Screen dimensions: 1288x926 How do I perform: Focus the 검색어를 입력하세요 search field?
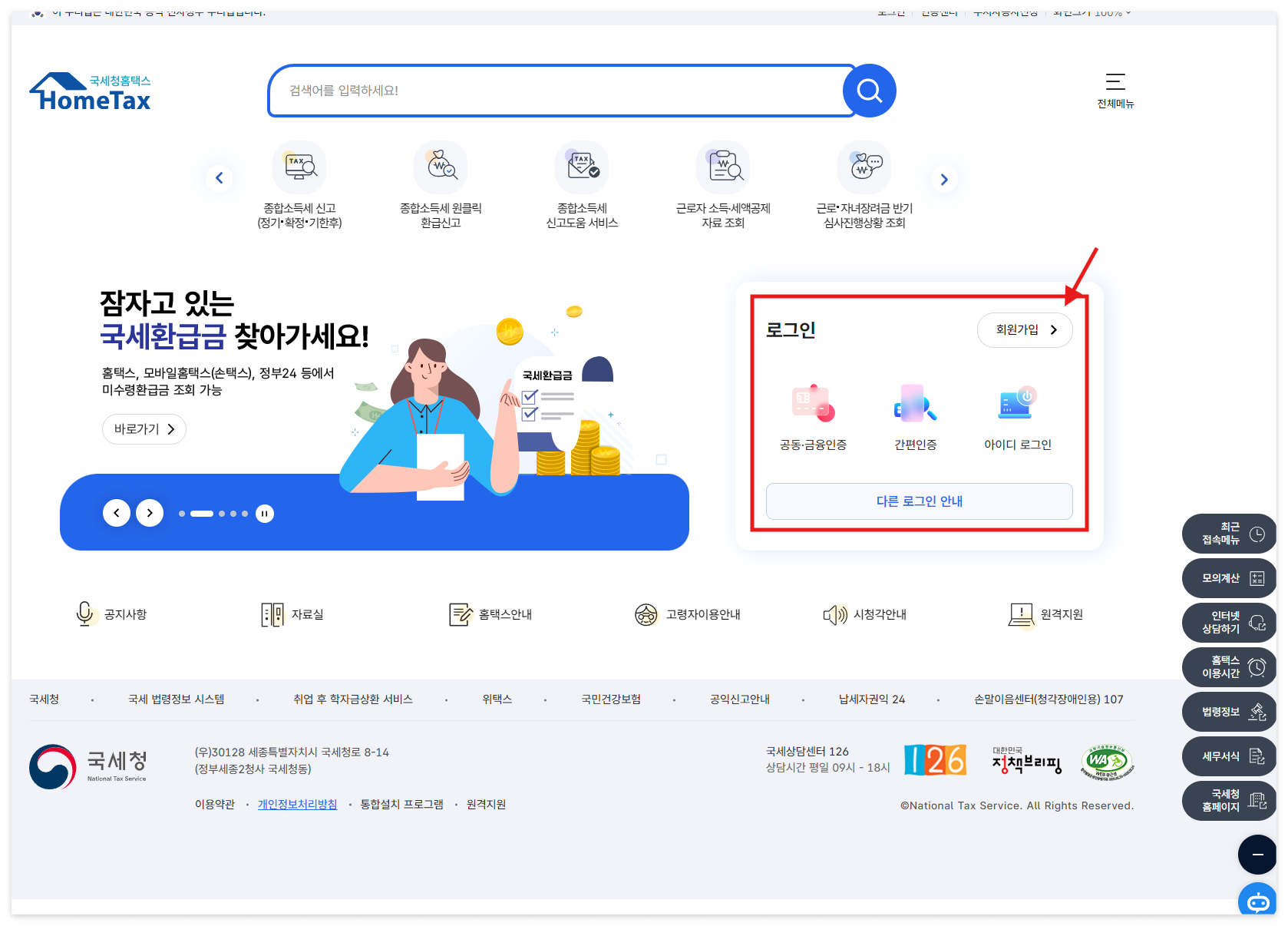point(560,91)
